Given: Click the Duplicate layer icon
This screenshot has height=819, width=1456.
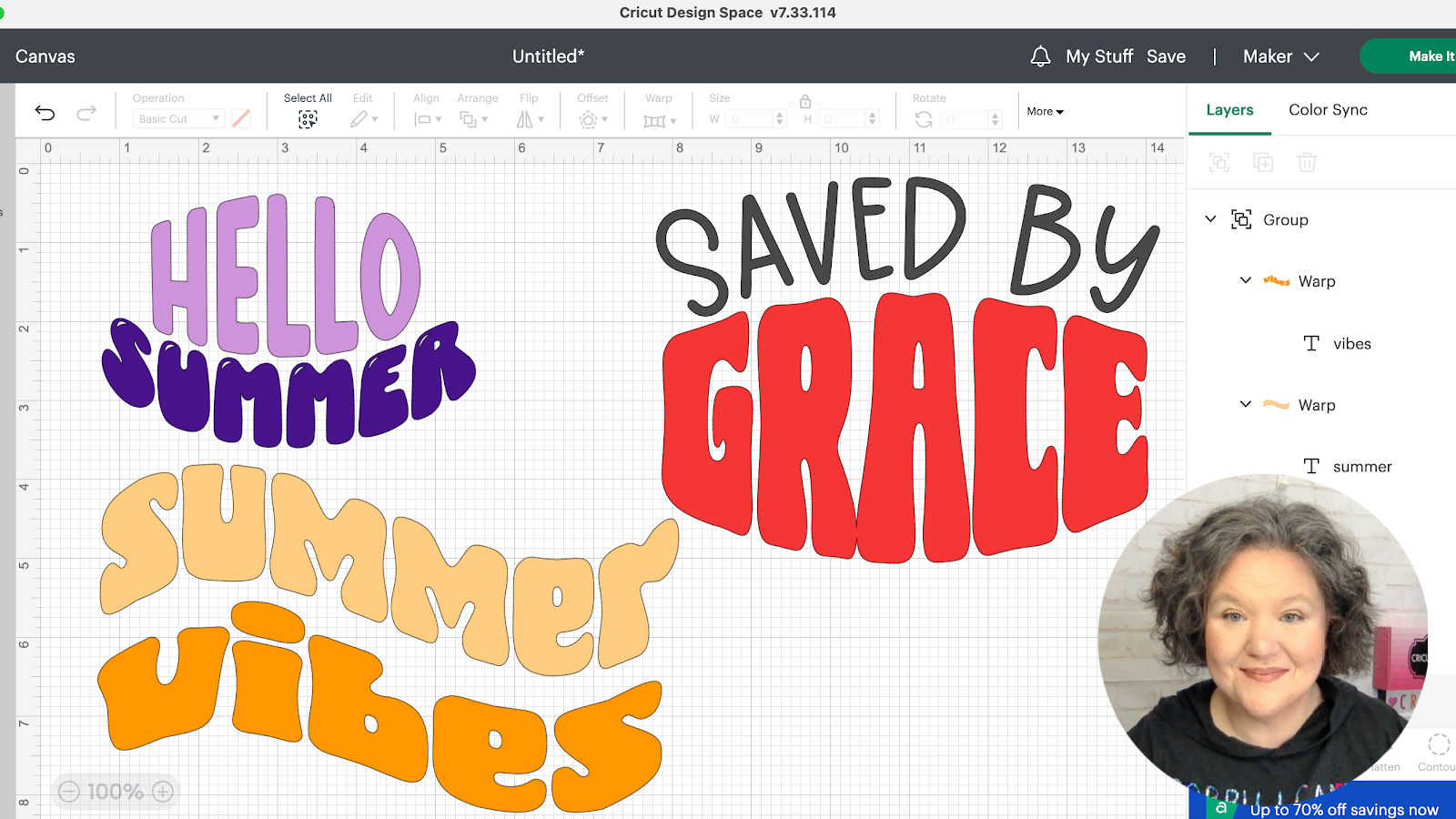Looking at the screenshot, I should tap(1263, 163).
